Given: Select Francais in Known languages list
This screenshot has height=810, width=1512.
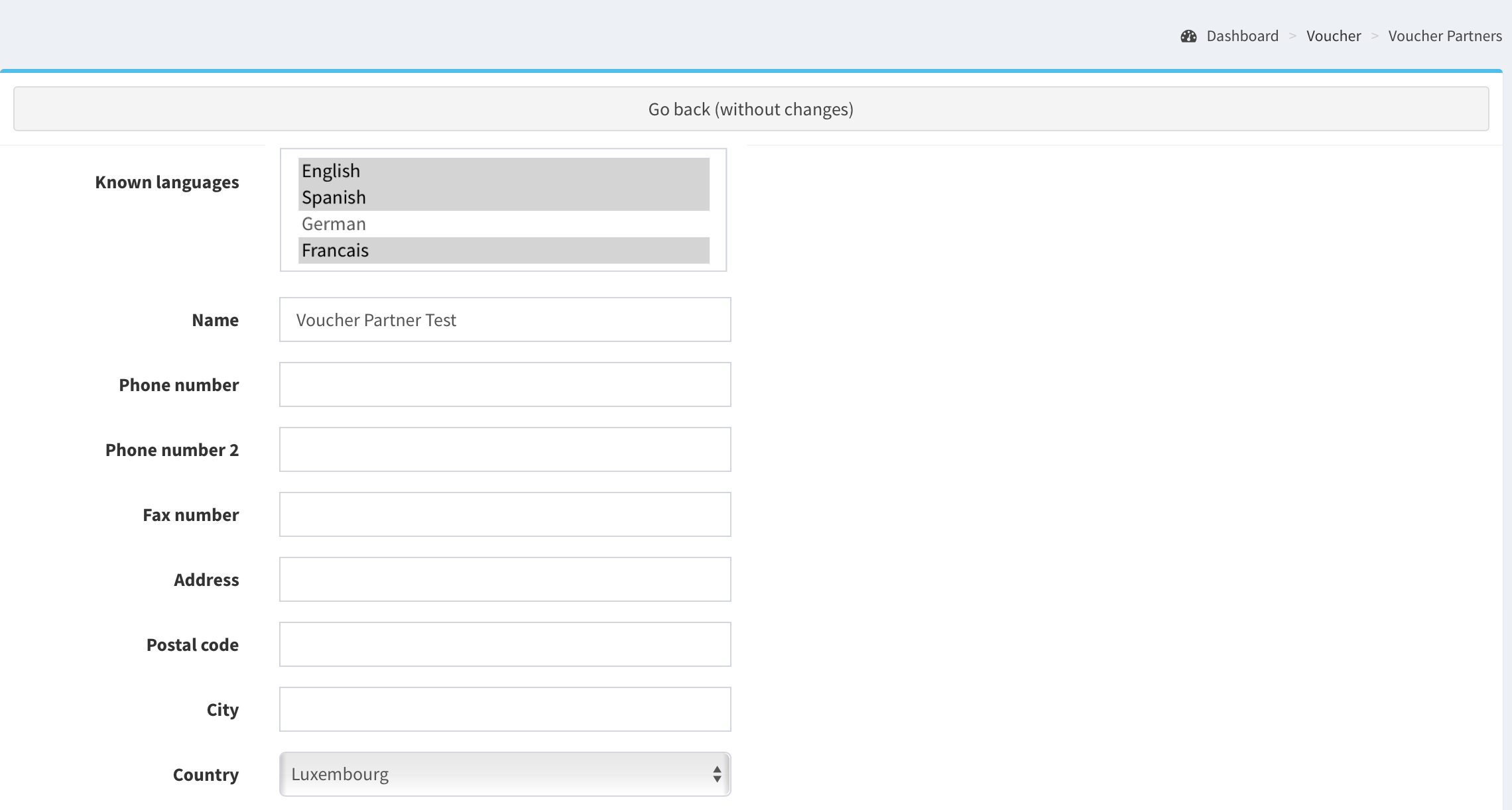Looking at the screenshot, I should [503, 251].
